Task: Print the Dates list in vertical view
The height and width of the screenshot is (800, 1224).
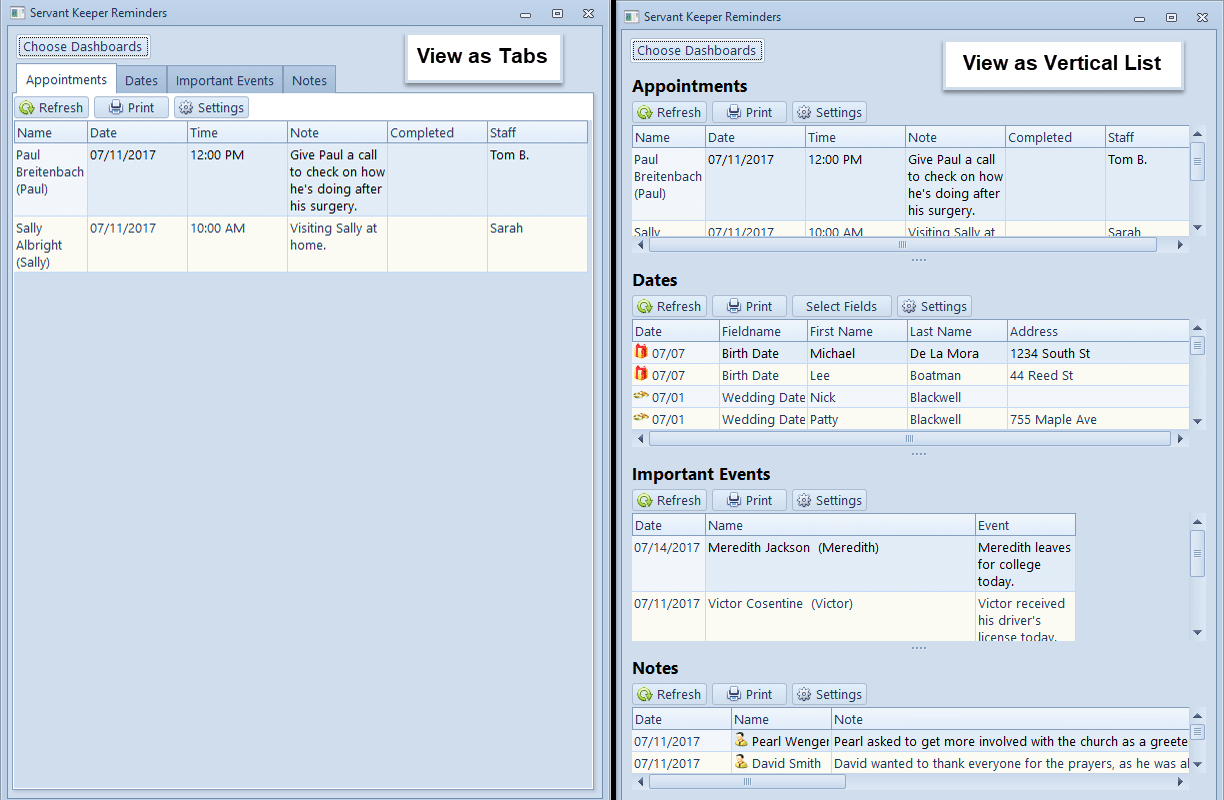Action: (x=749, y=306)
